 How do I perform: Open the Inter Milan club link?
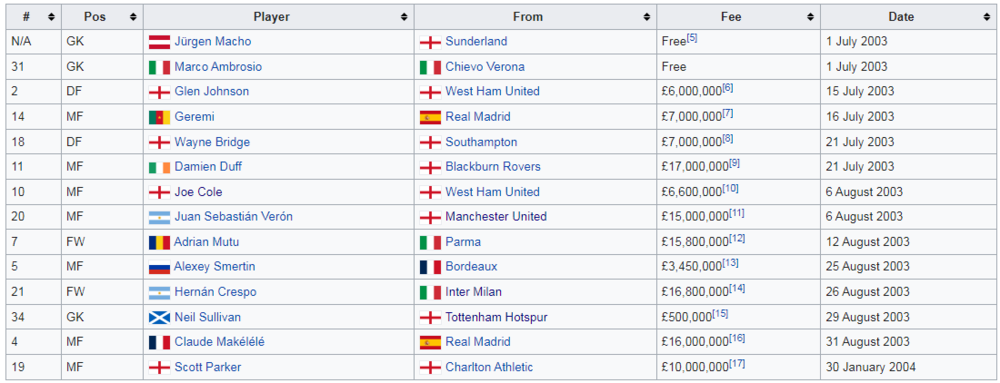pos(474,292)
